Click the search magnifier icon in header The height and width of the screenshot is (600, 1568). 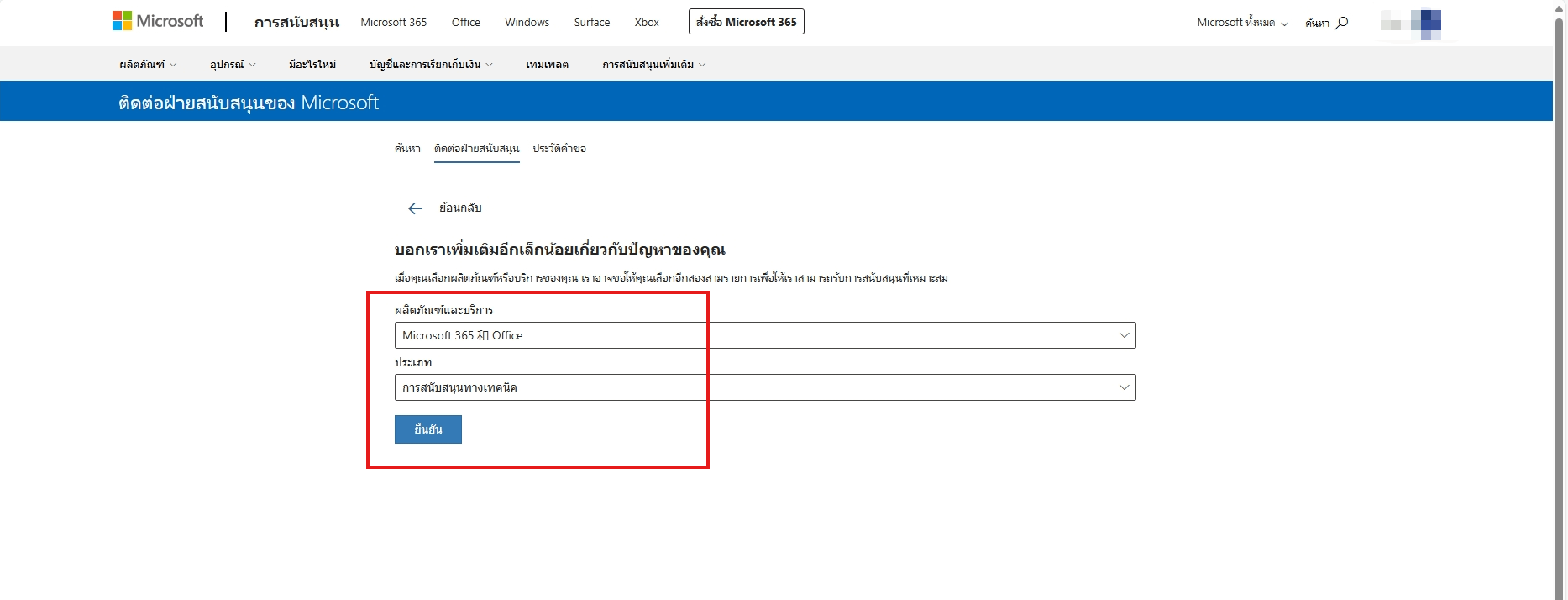1341,23
